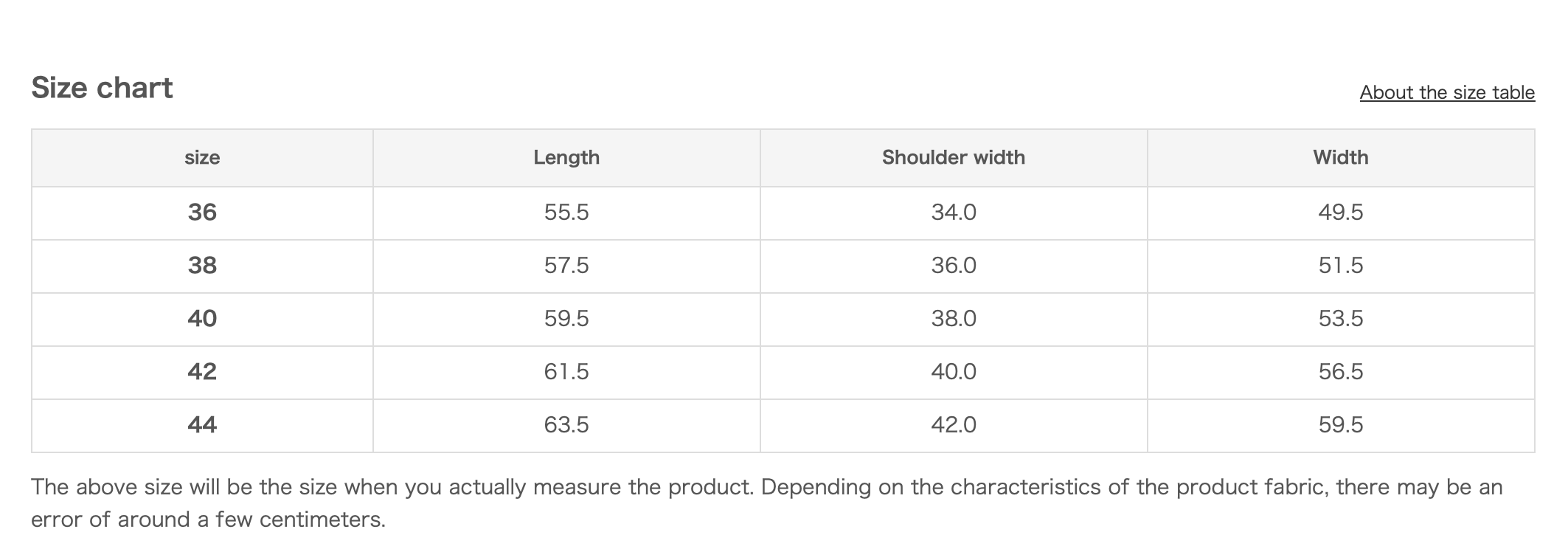Image resolution: width=1568 pixels, height=552 pixels.
Task: Select the "Shoulder width" column header
Action: pyautogui.click(x=953, y=157)
